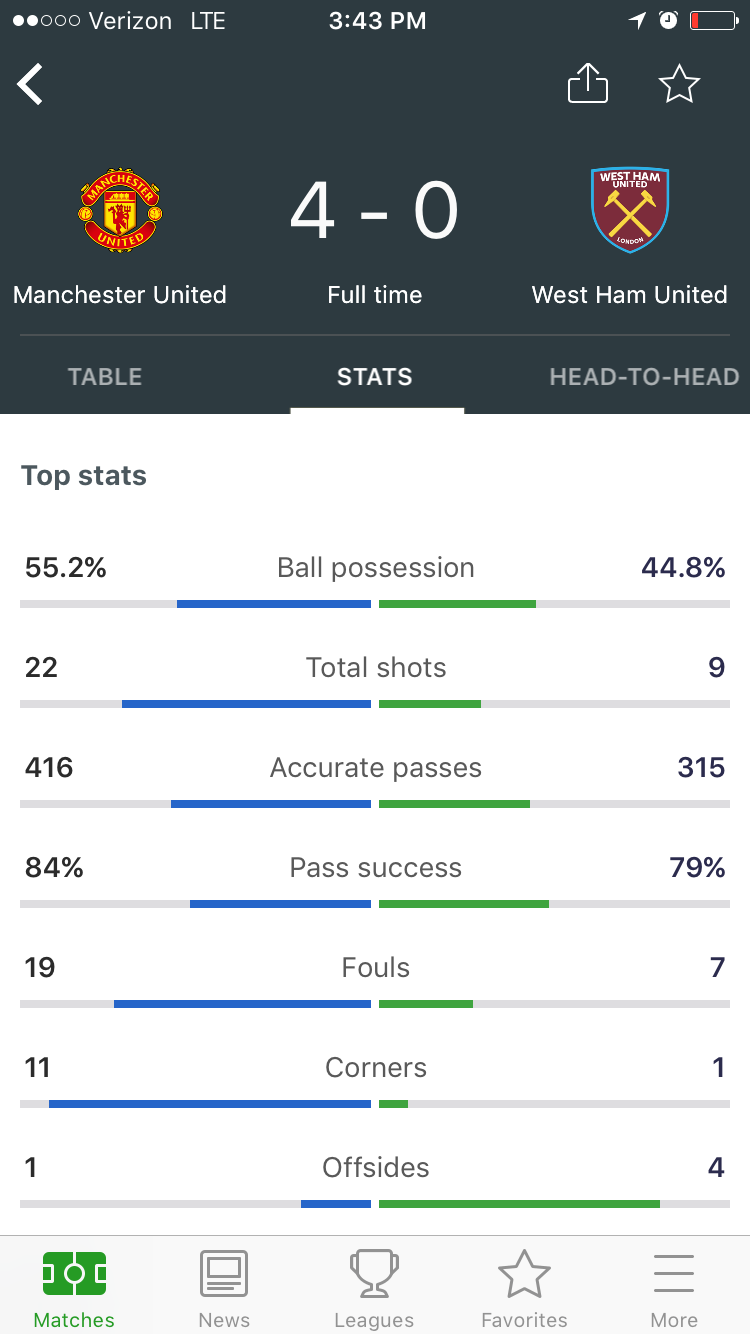This screenshot has width=750, height=1334.
Task: Tap the Manchester United crest
Action: [x=120, y=210]
